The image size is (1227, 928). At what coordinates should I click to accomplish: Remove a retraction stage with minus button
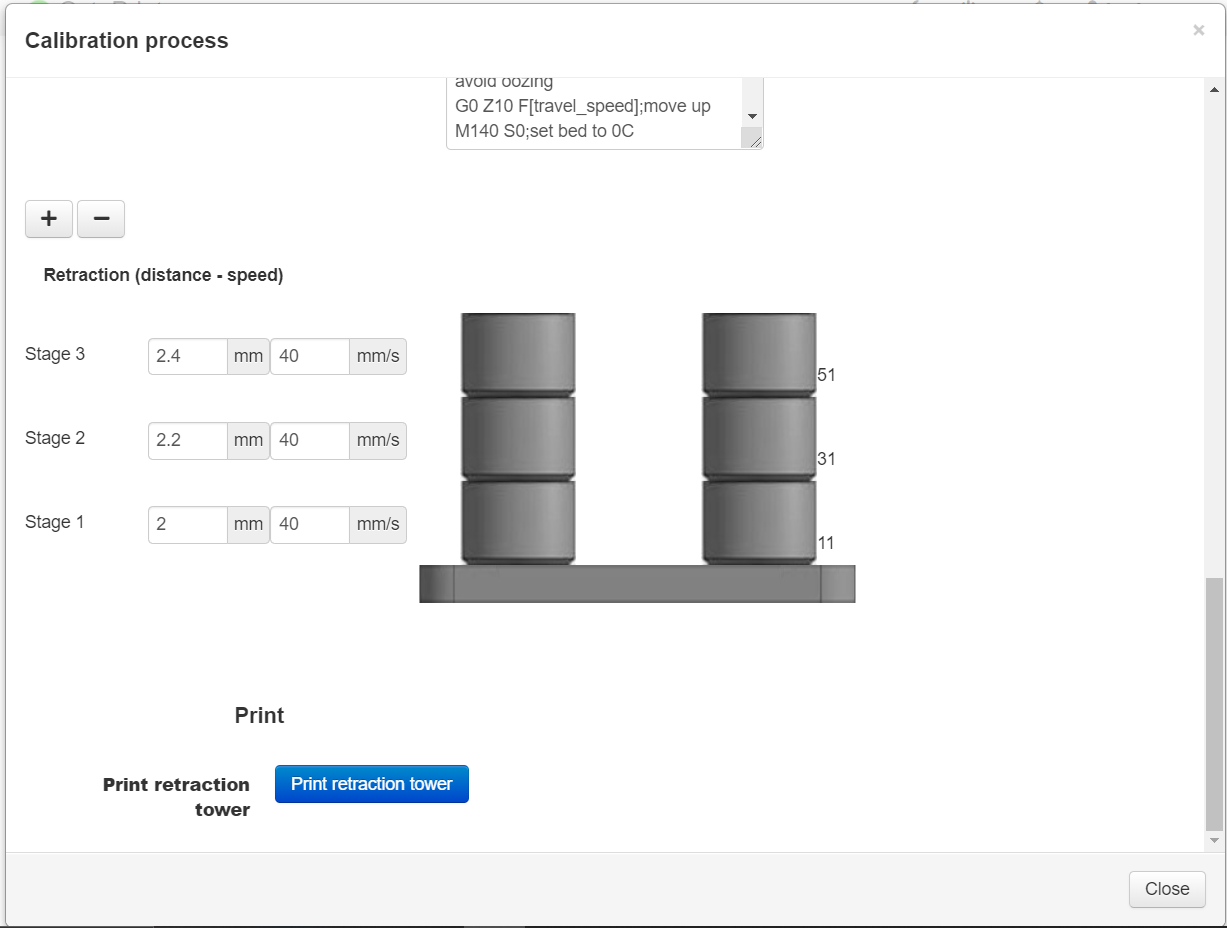(101, 219)
